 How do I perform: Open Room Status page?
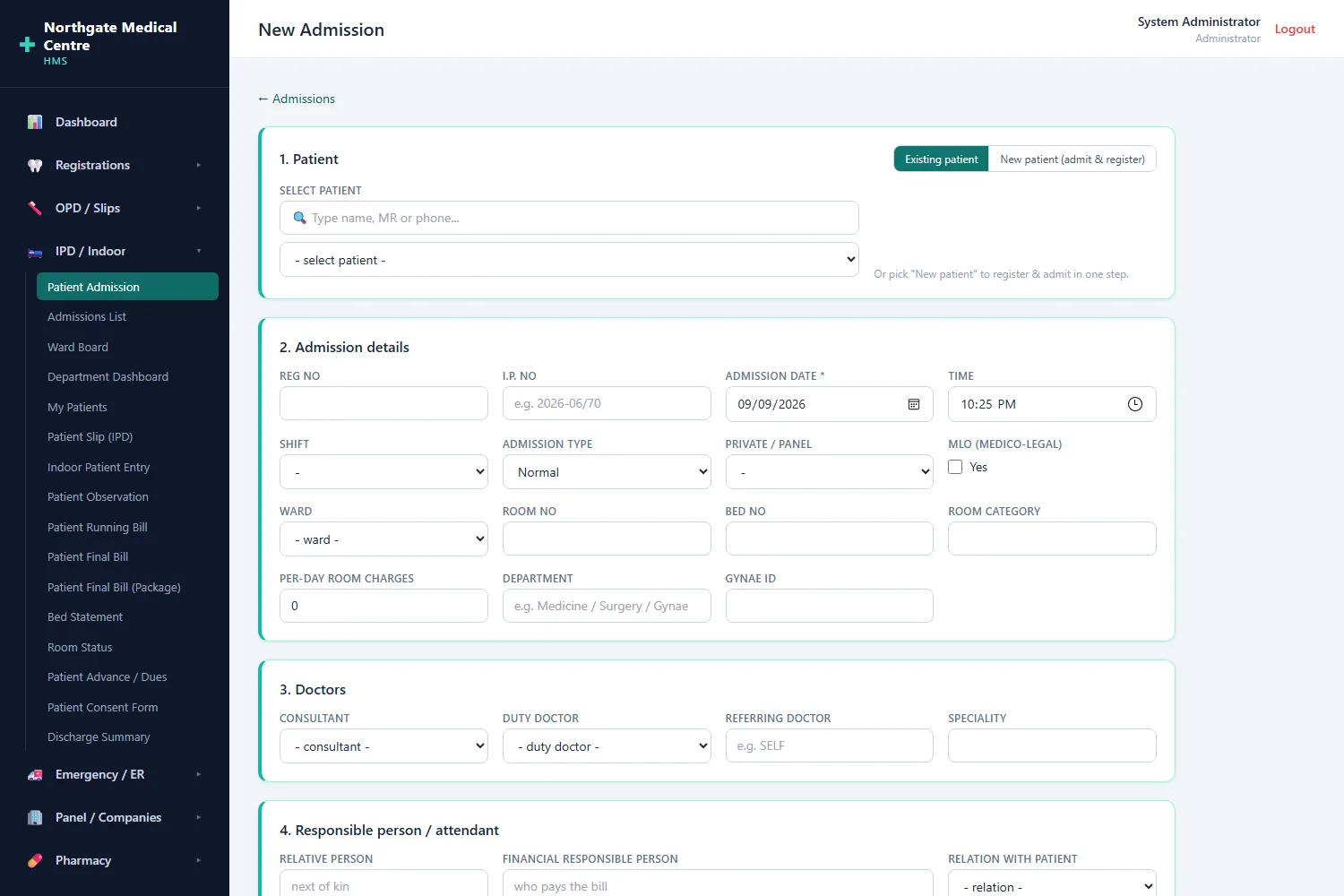pos(80,647)
